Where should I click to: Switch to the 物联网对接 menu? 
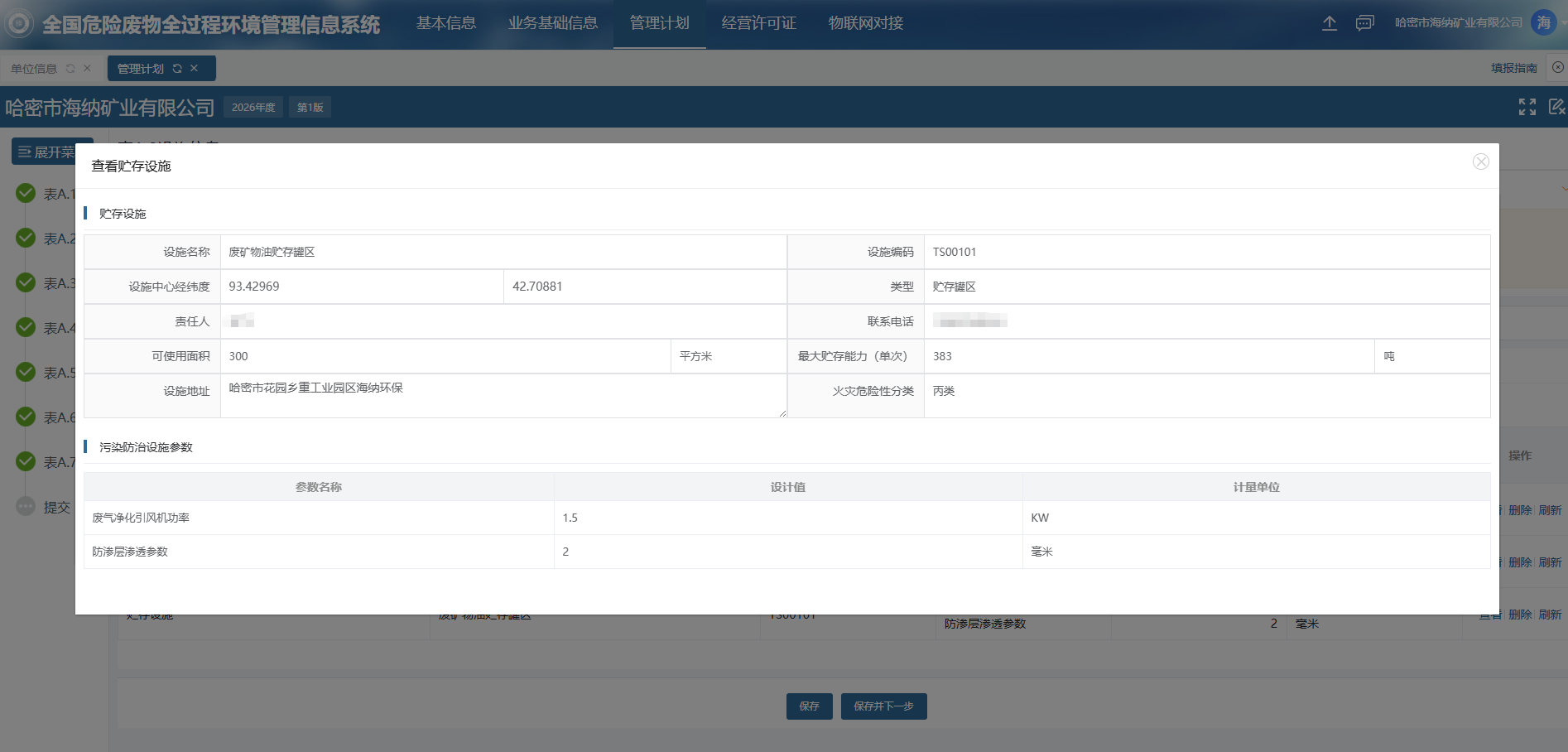click(865, 23)
